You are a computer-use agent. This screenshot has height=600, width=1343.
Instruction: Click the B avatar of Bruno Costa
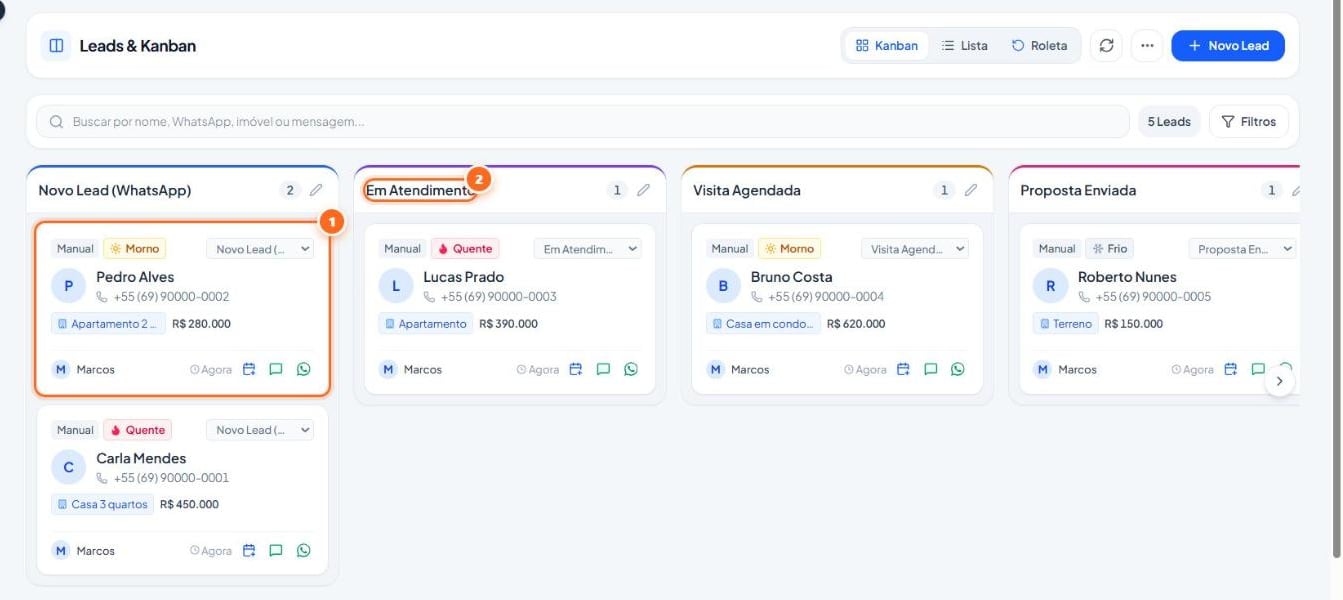[723, 286]
